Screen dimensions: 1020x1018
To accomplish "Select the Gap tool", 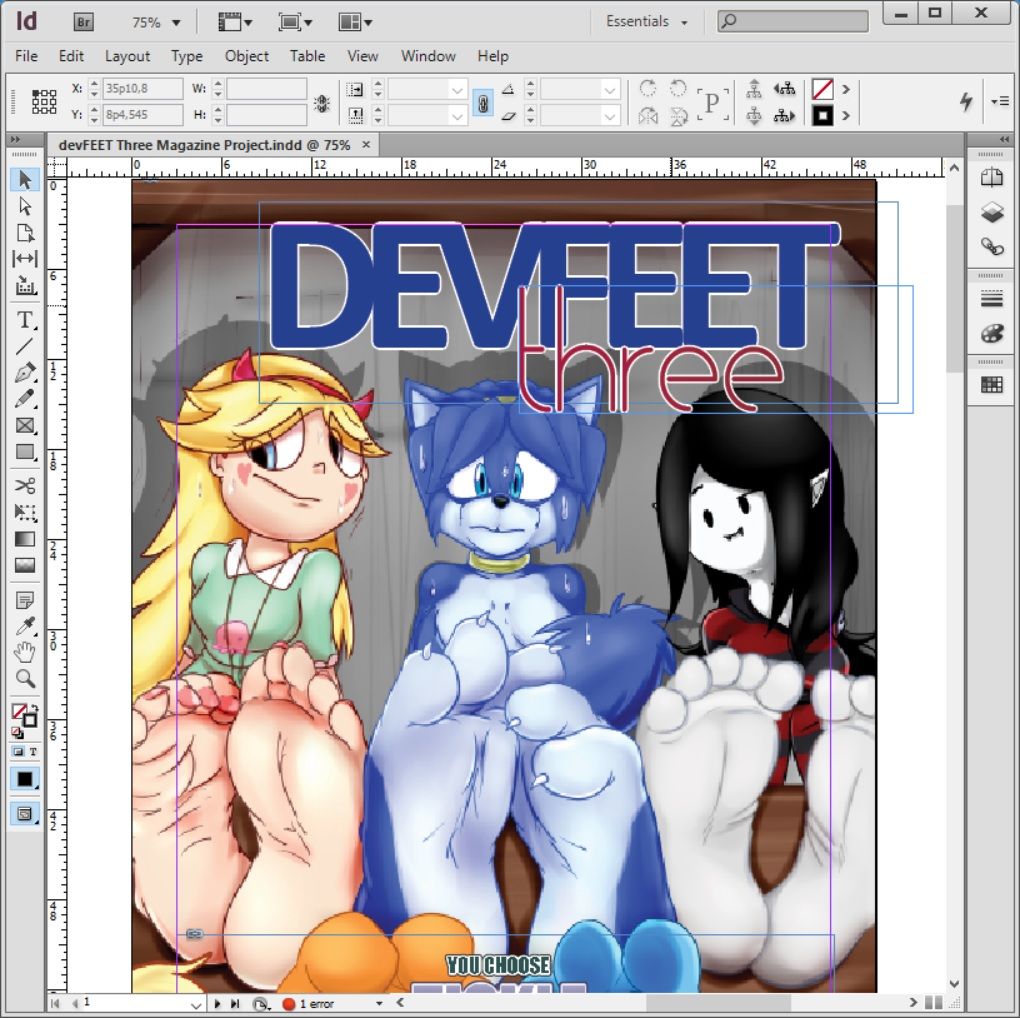I will point(25,259).
